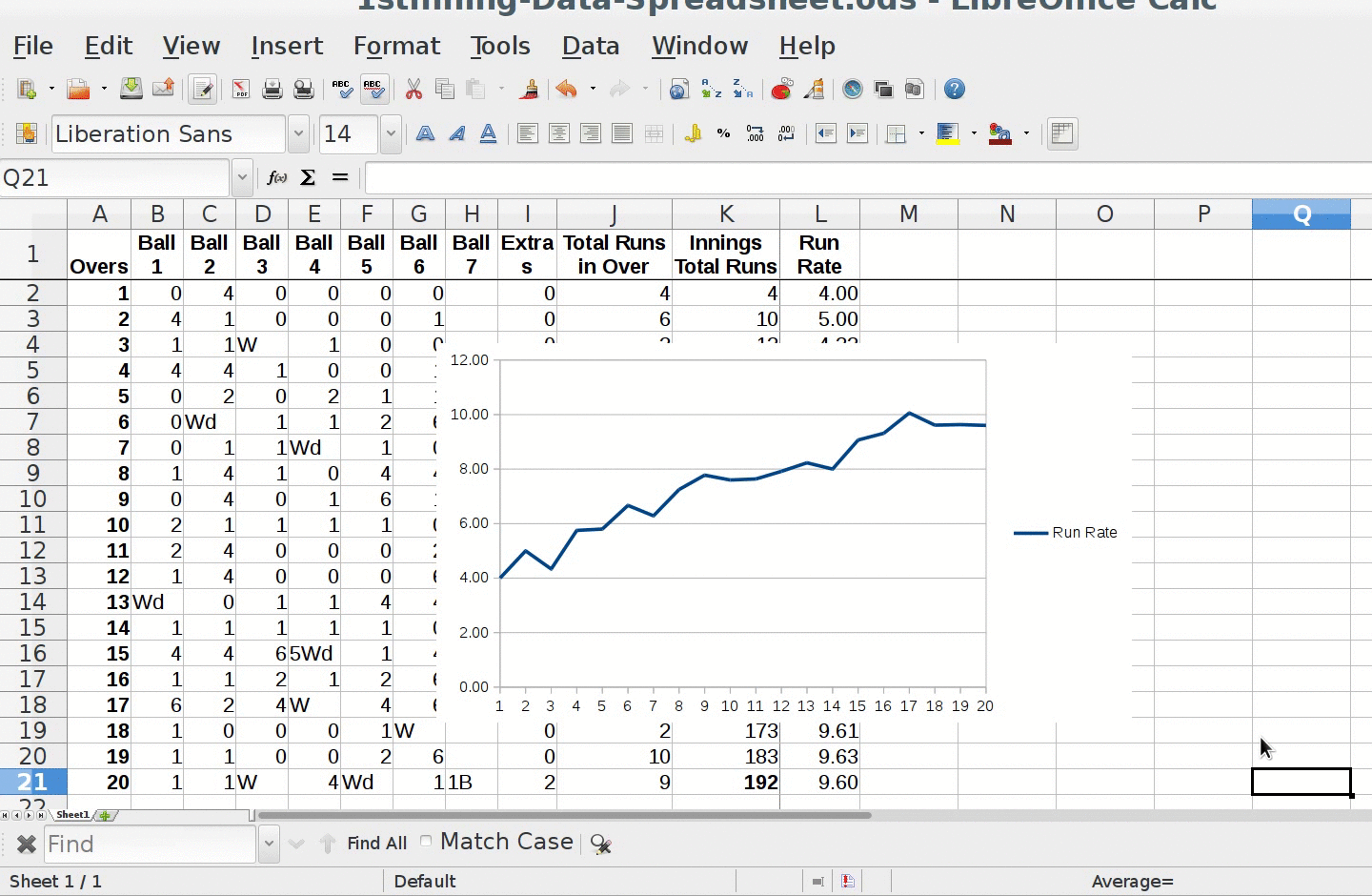Open the Data menu
Image resolution: width=1372 pixels, height=896 pixels.
pos(590,46)
